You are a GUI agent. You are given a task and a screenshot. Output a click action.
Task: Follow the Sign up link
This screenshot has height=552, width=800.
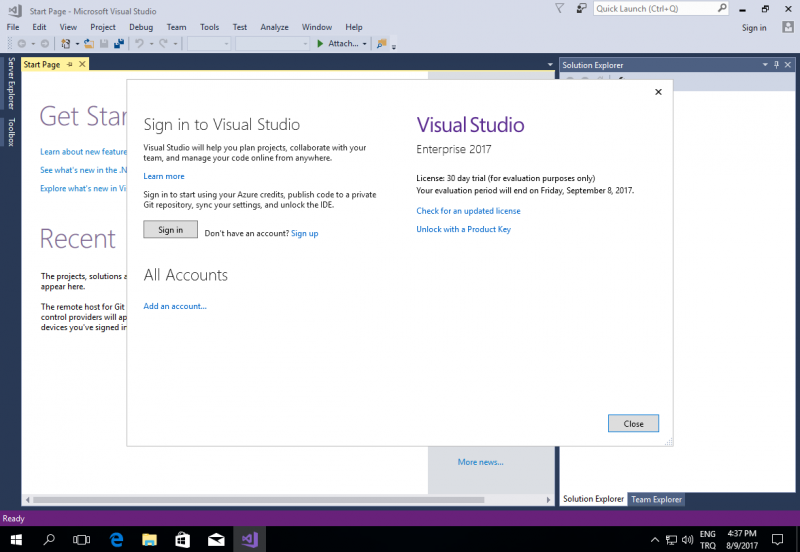(x=305, y=233)
